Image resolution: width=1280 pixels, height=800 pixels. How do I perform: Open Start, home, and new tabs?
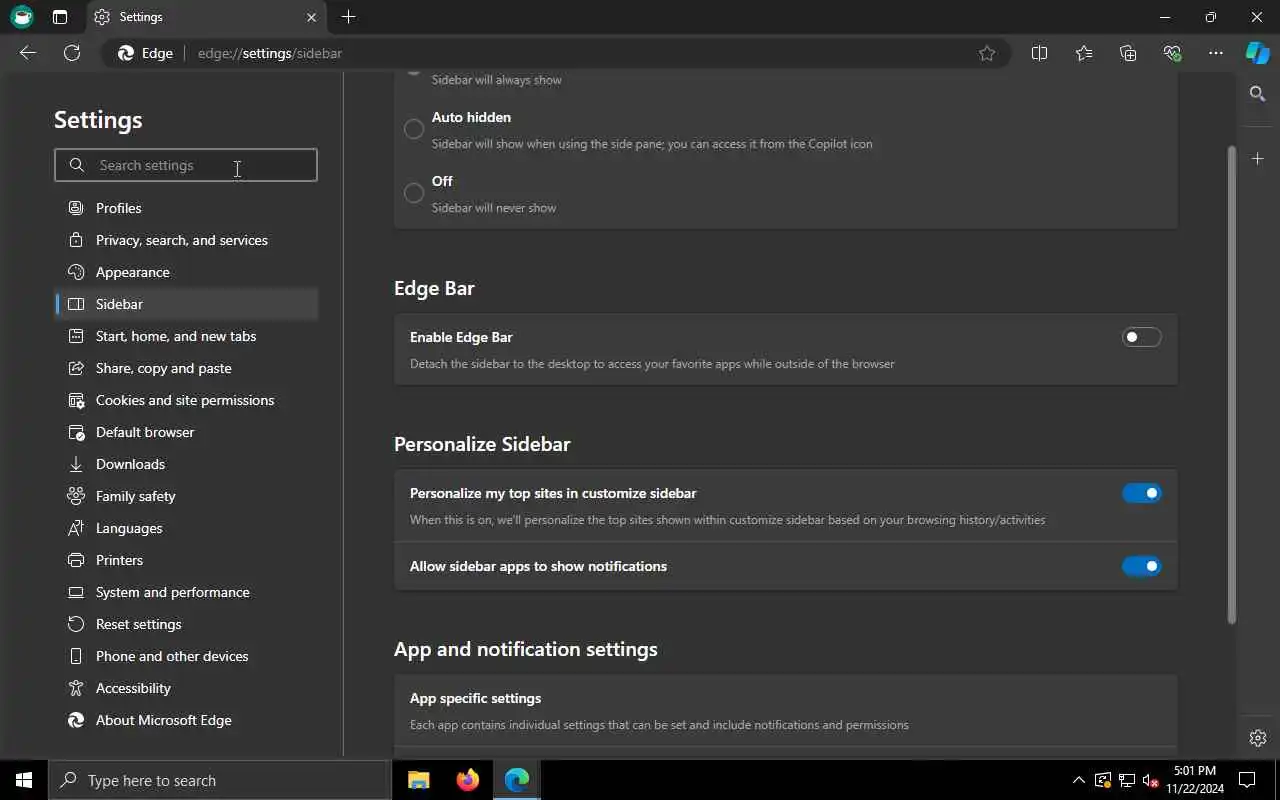coord(186,336)
